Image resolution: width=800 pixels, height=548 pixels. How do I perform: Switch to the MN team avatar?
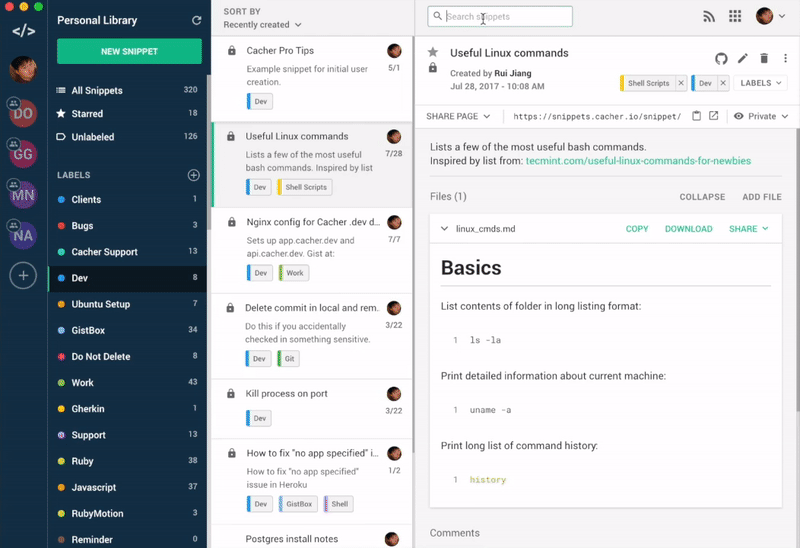pos(23,194)
